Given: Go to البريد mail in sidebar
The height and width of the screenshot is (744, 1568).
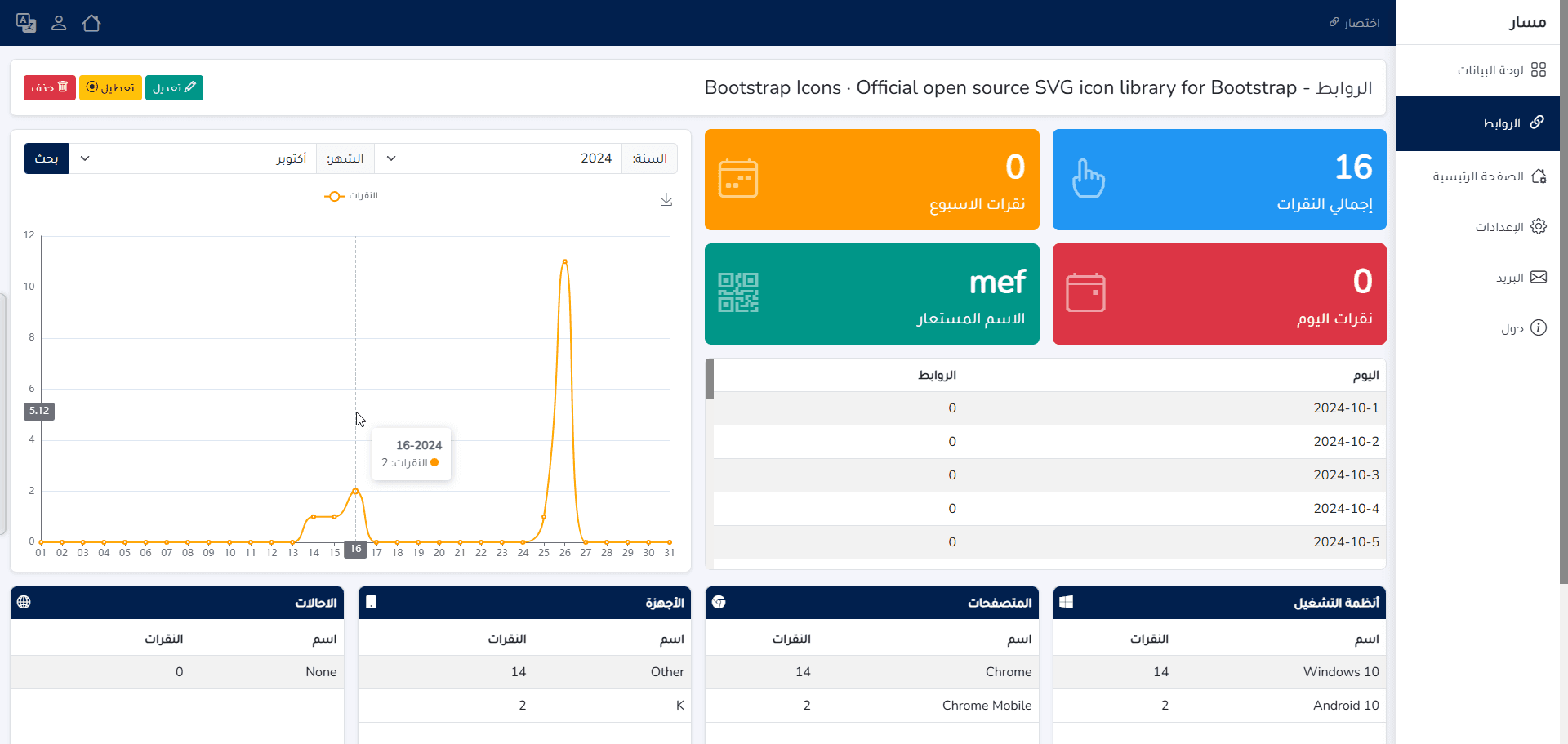Looking at the screenshot, I should pyautogui.click(x=1519, y=278).
